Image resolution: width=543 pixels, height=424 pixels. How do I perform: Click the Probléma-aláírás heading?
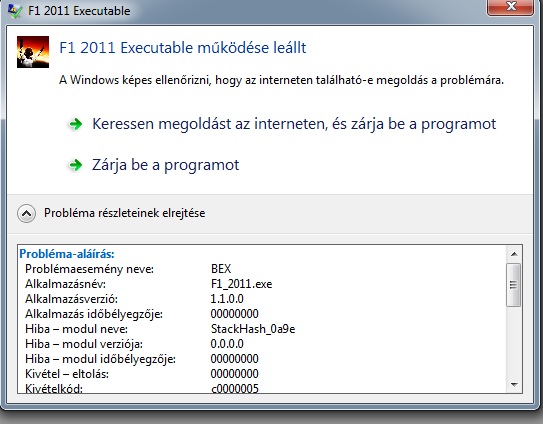click(67, 254)
